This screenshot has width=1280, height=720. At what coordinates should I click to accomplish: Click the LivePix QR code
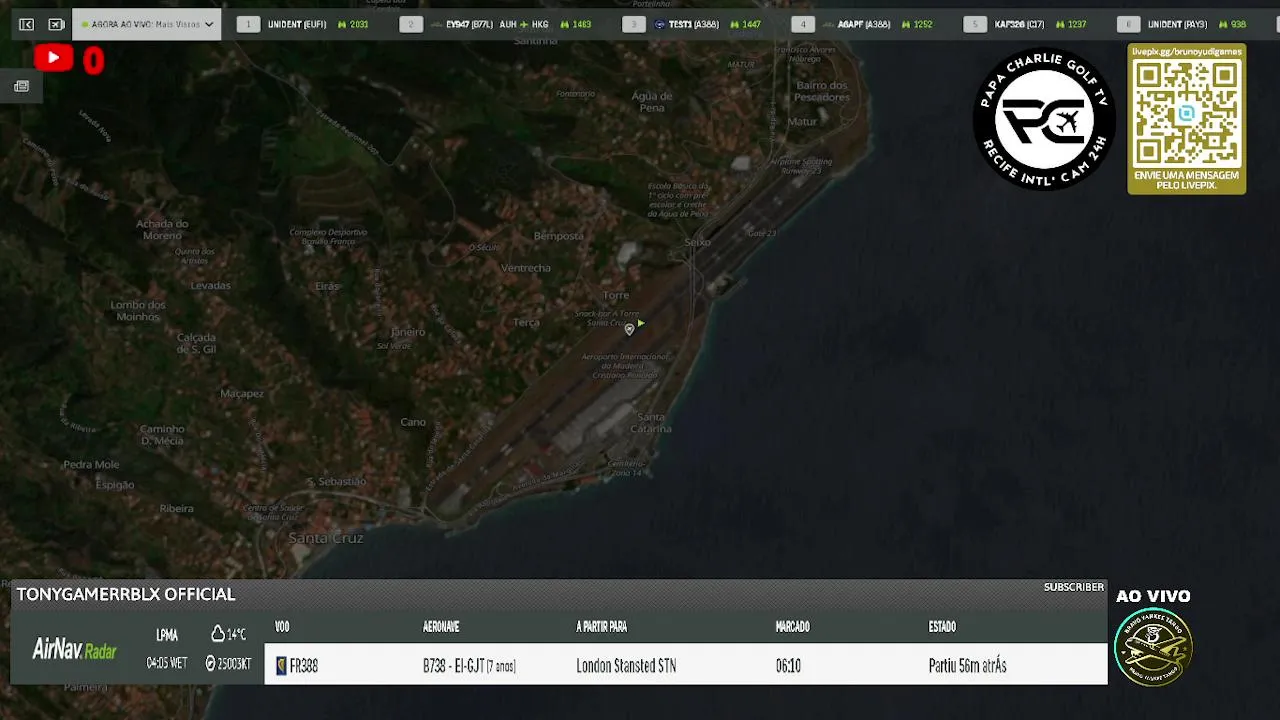(x=1187, y=113)
